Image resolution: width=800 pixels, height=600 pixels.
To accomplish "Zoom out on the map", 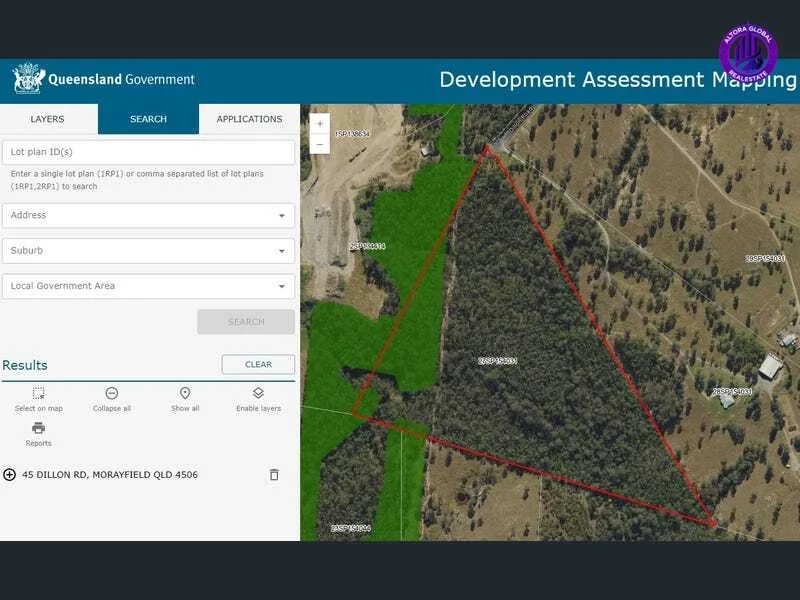I will click(320, 145).
